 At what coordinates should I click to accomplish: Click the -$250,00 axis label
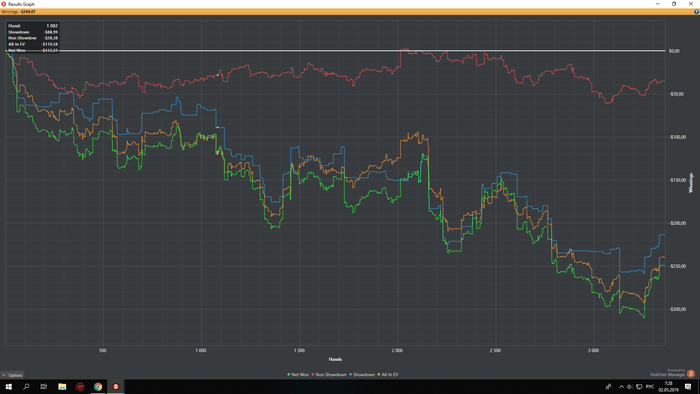pyautogui.click(x=677, y=266)
